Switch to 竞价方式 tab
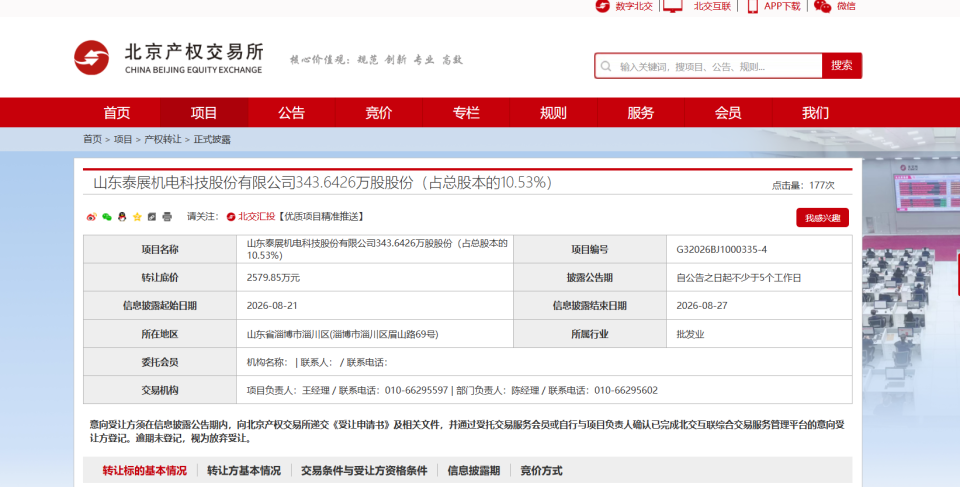Screen dimensions: 960x487 tap(541, 470)
